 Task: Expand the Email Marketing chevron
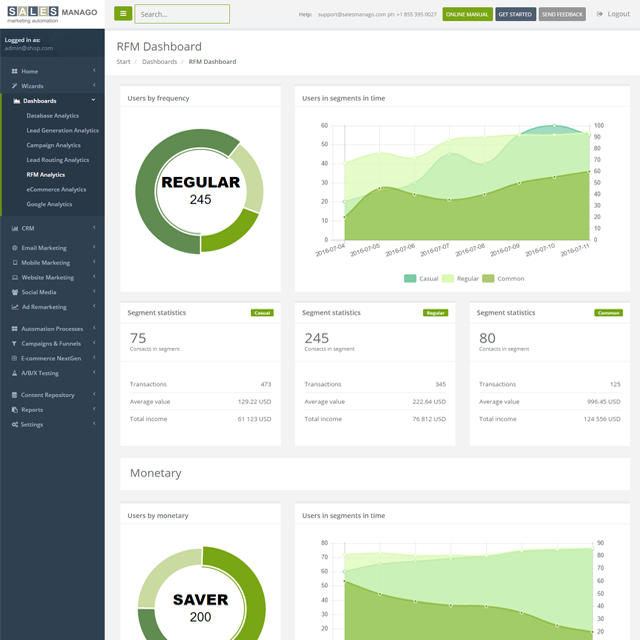pyautogui.click(x=94, y=247)
